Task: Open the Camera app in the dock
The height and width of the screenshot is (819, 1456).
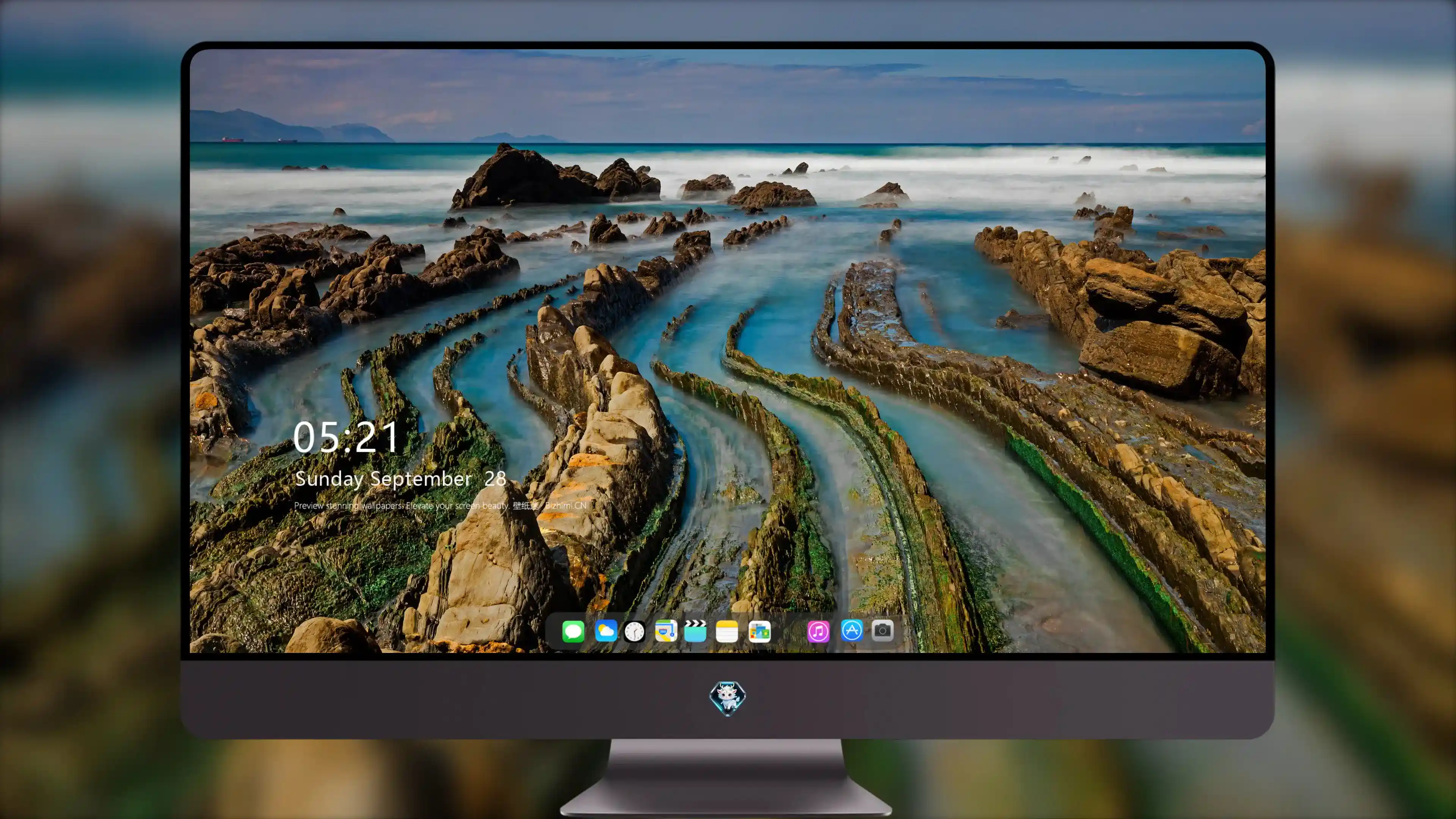Action: tap(882, 630)
